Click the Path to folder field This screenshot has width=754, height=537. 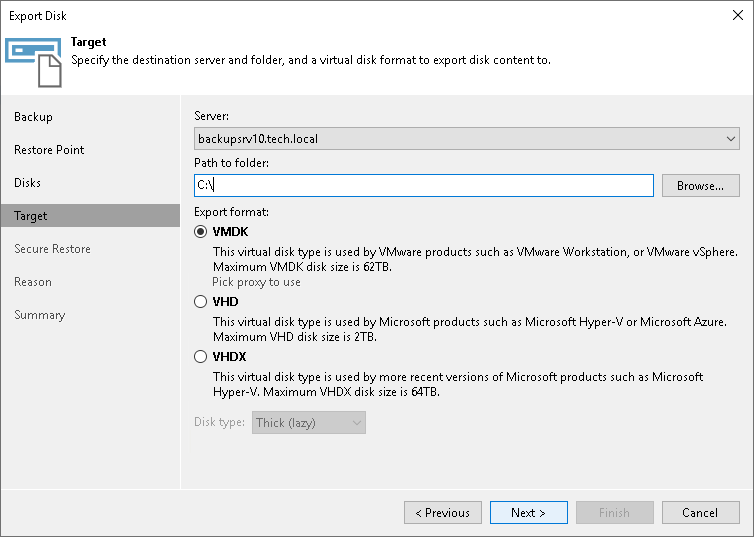coord(423,186)
